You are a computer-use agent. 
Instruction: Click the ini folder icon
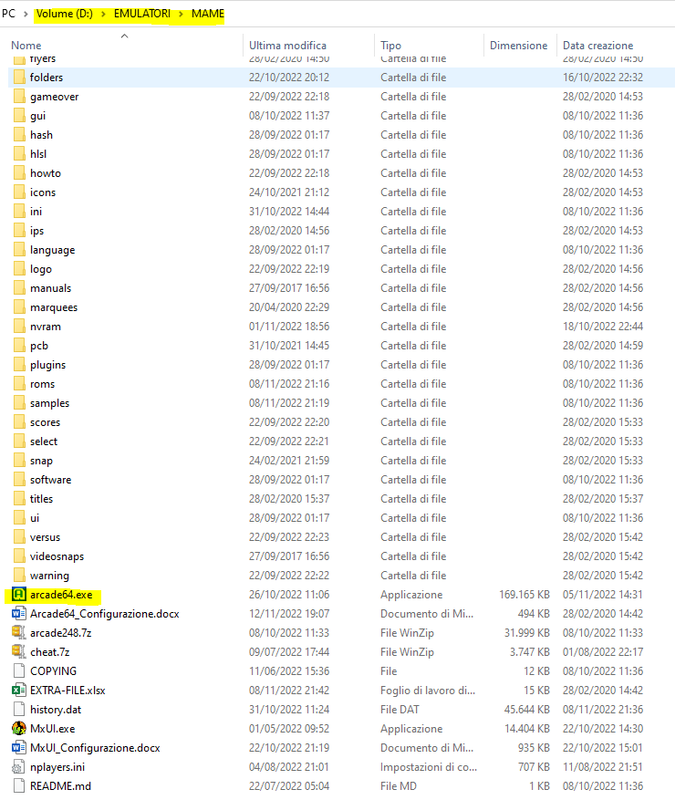click(19, 211)
